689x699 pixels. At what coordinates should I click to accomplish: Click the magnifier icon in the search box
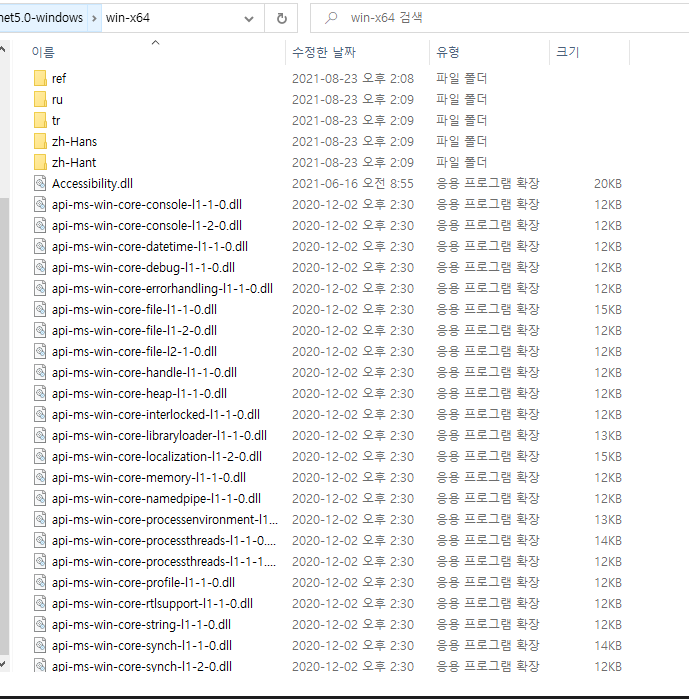coord(331,18)
